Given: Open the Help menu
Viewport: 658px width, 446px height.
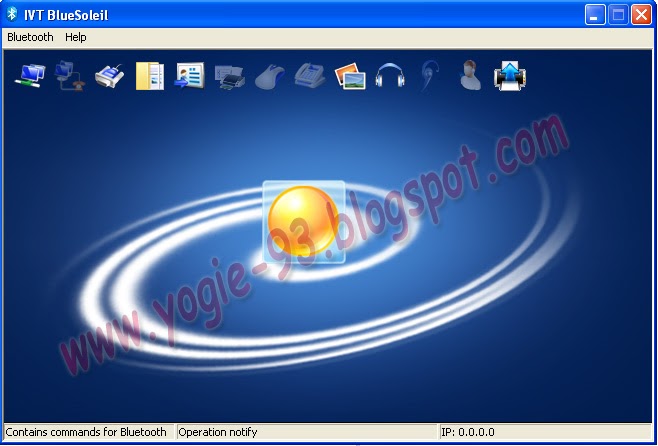Looking at the screenshot, I should tap(76, 37).
